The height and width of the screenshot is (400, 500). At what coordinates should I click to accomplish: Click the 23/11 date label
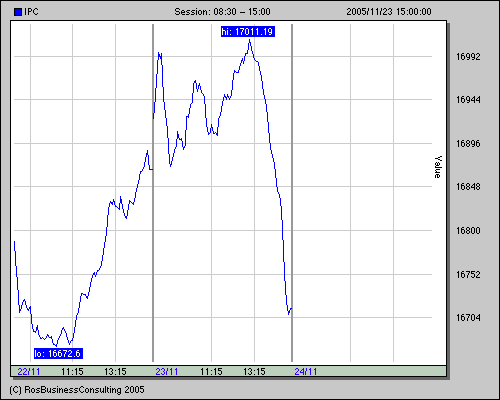[167, 372]
